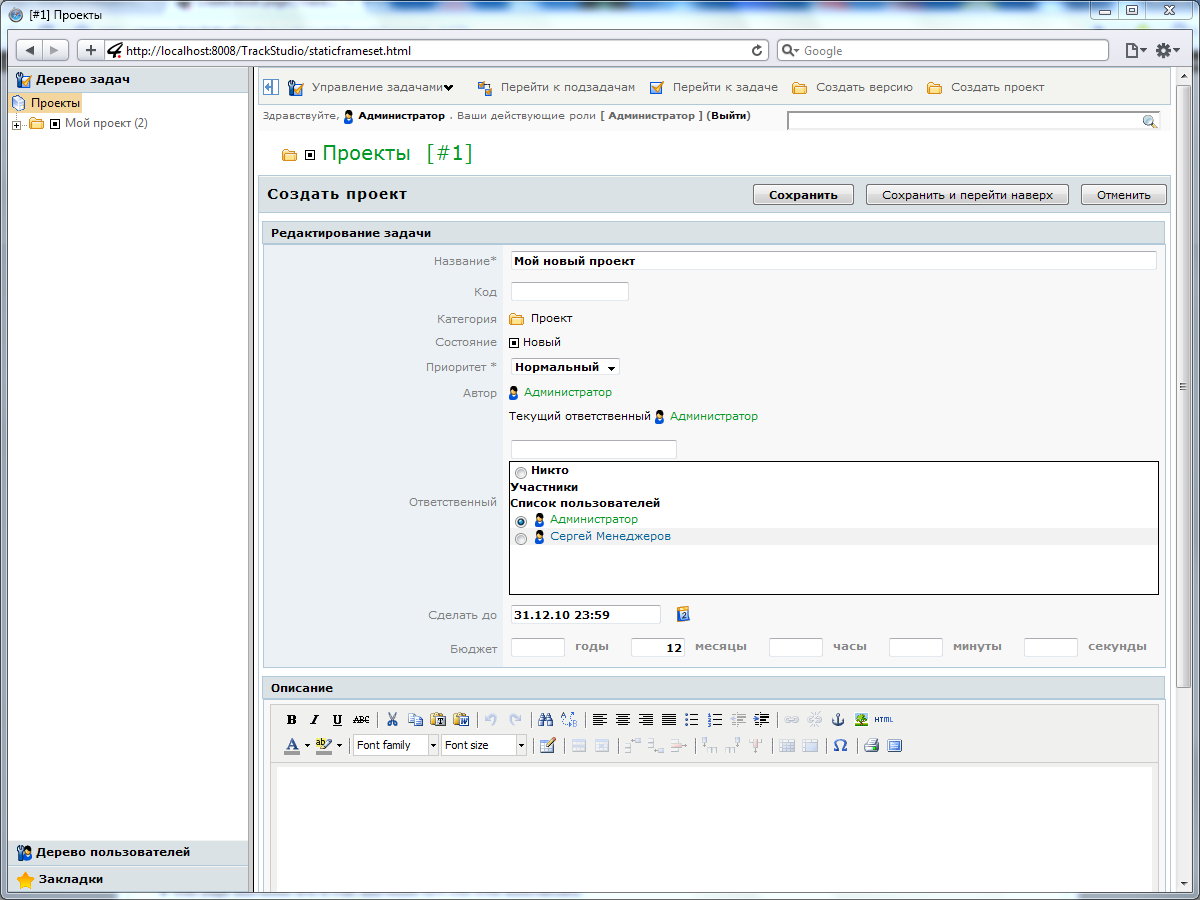The height and width of the screenshot is (900, 1200).
Task: Click 'Создать версию' in top menu
Action: (863, 87)
